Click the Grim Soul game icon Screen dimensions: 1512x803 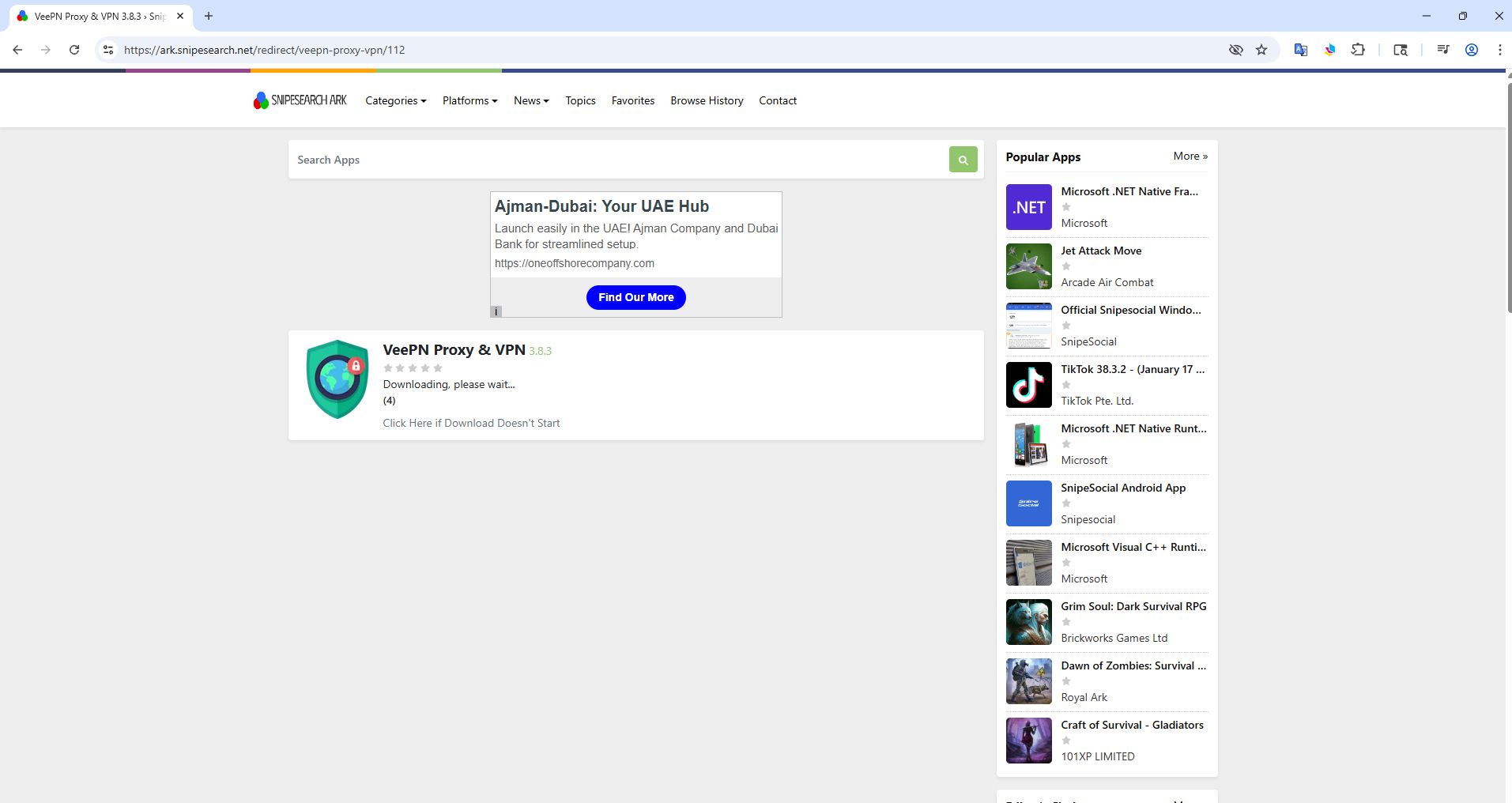pyautogui.click(x=1028, y=622)
